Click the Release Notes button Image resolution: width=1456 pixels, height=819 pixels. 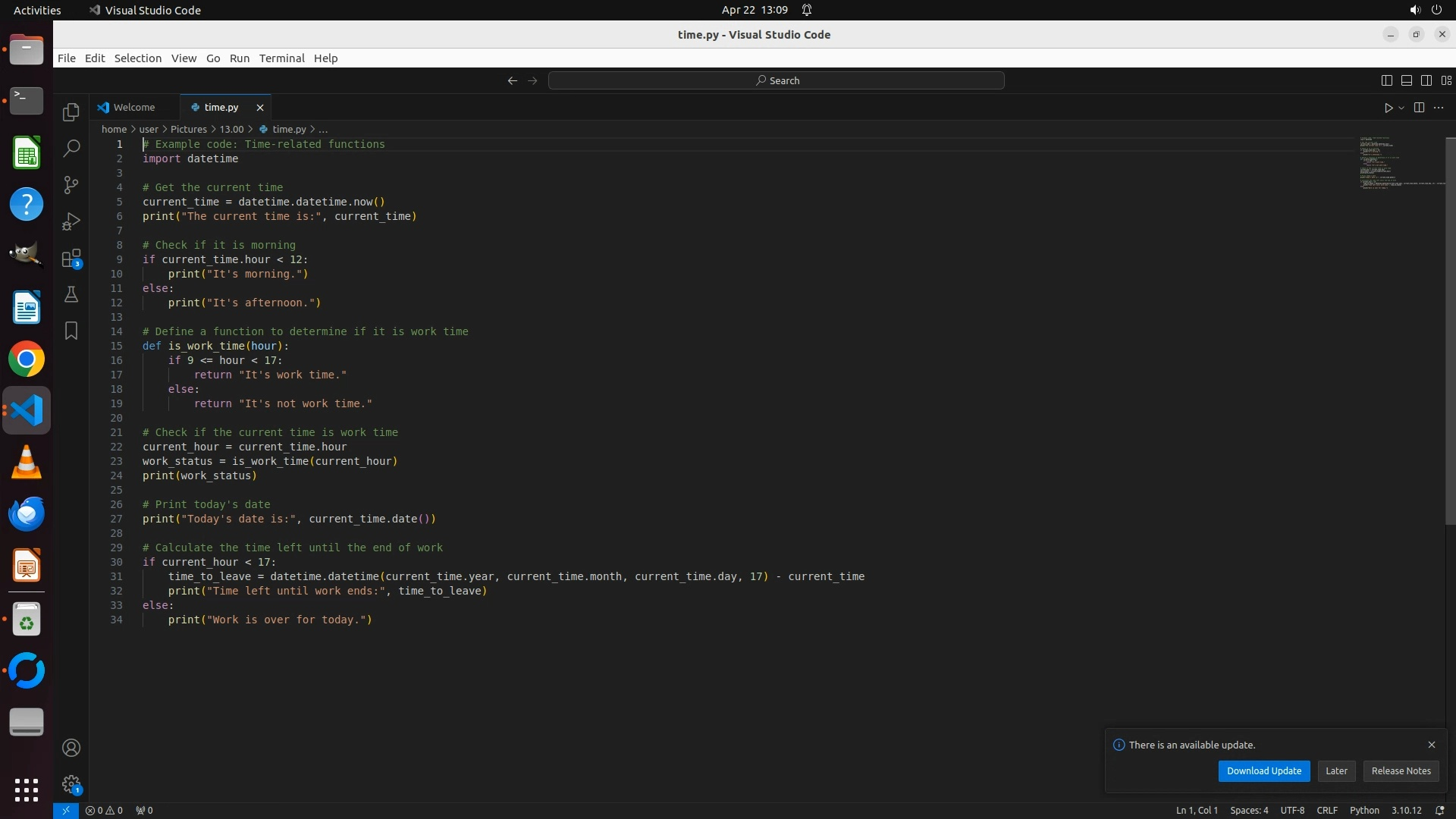[1401, 770]
